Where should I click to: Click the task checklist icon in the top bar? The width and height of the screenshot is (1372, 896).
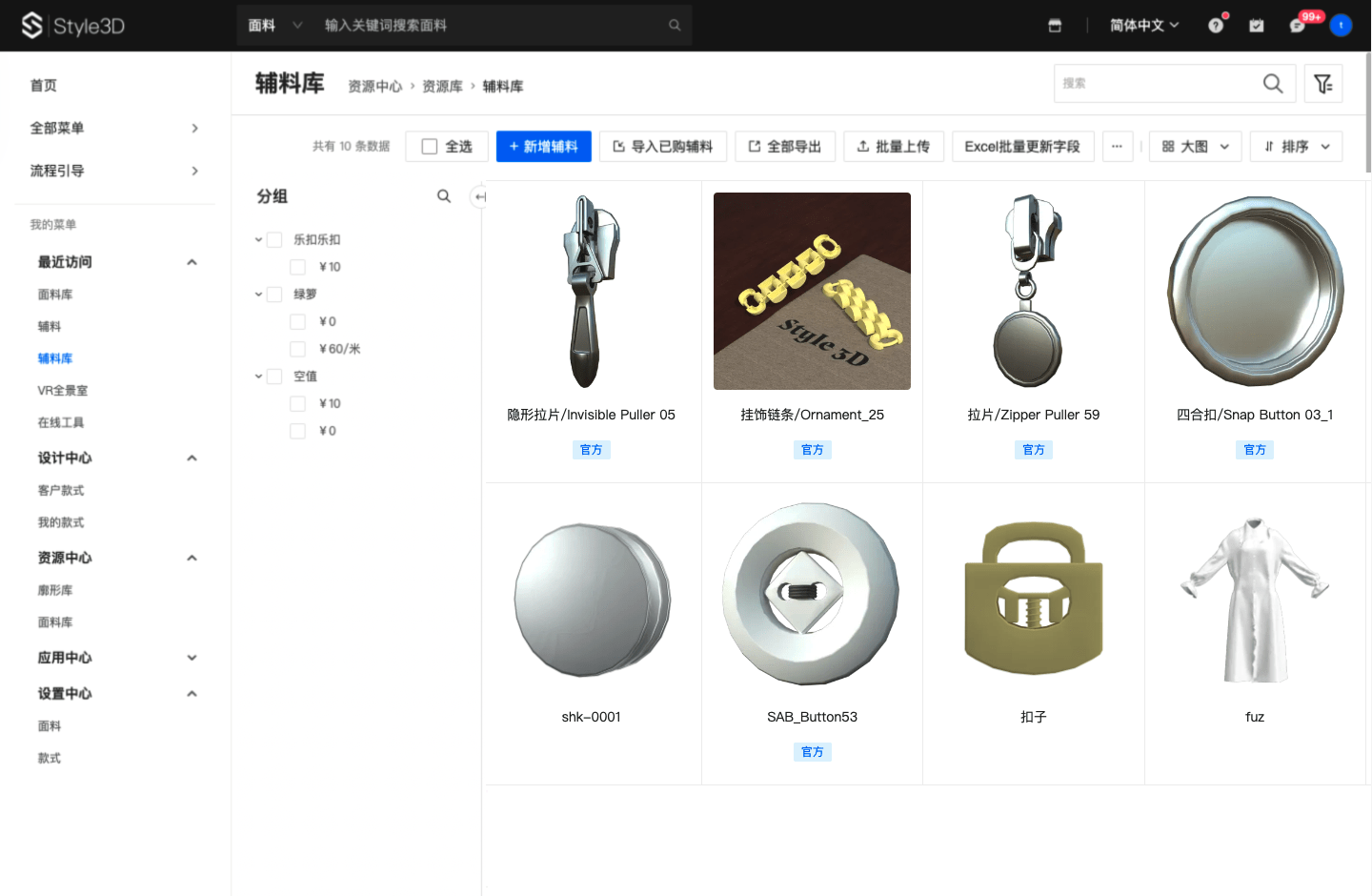coord(1257,26)
